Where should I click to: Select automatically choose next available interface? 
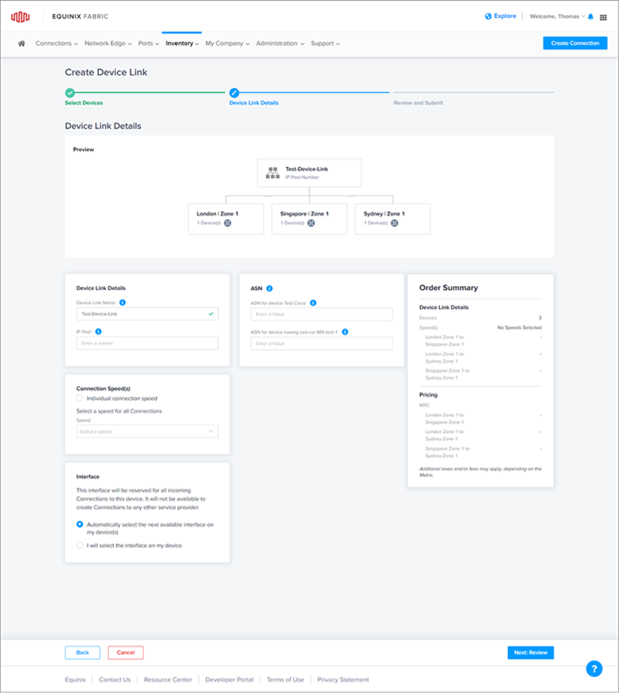[x=80, y=524]
